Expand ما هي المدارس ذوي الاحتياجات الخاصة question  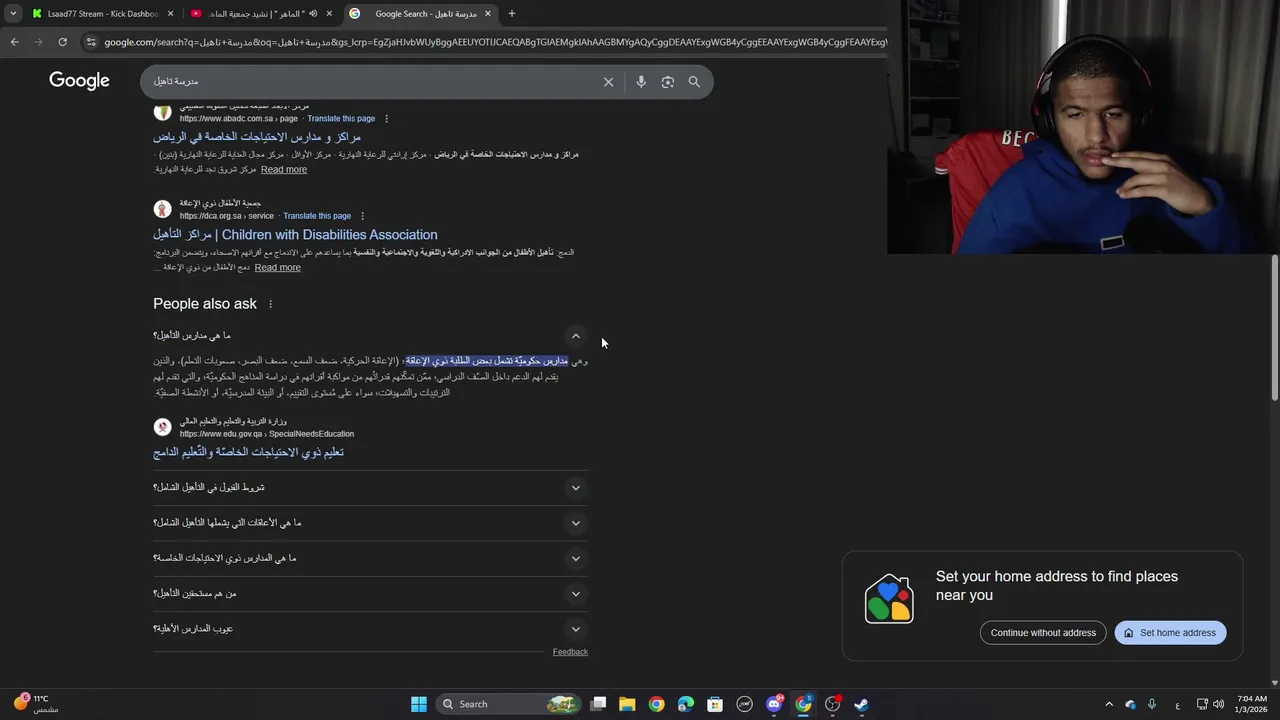point(370,558)
